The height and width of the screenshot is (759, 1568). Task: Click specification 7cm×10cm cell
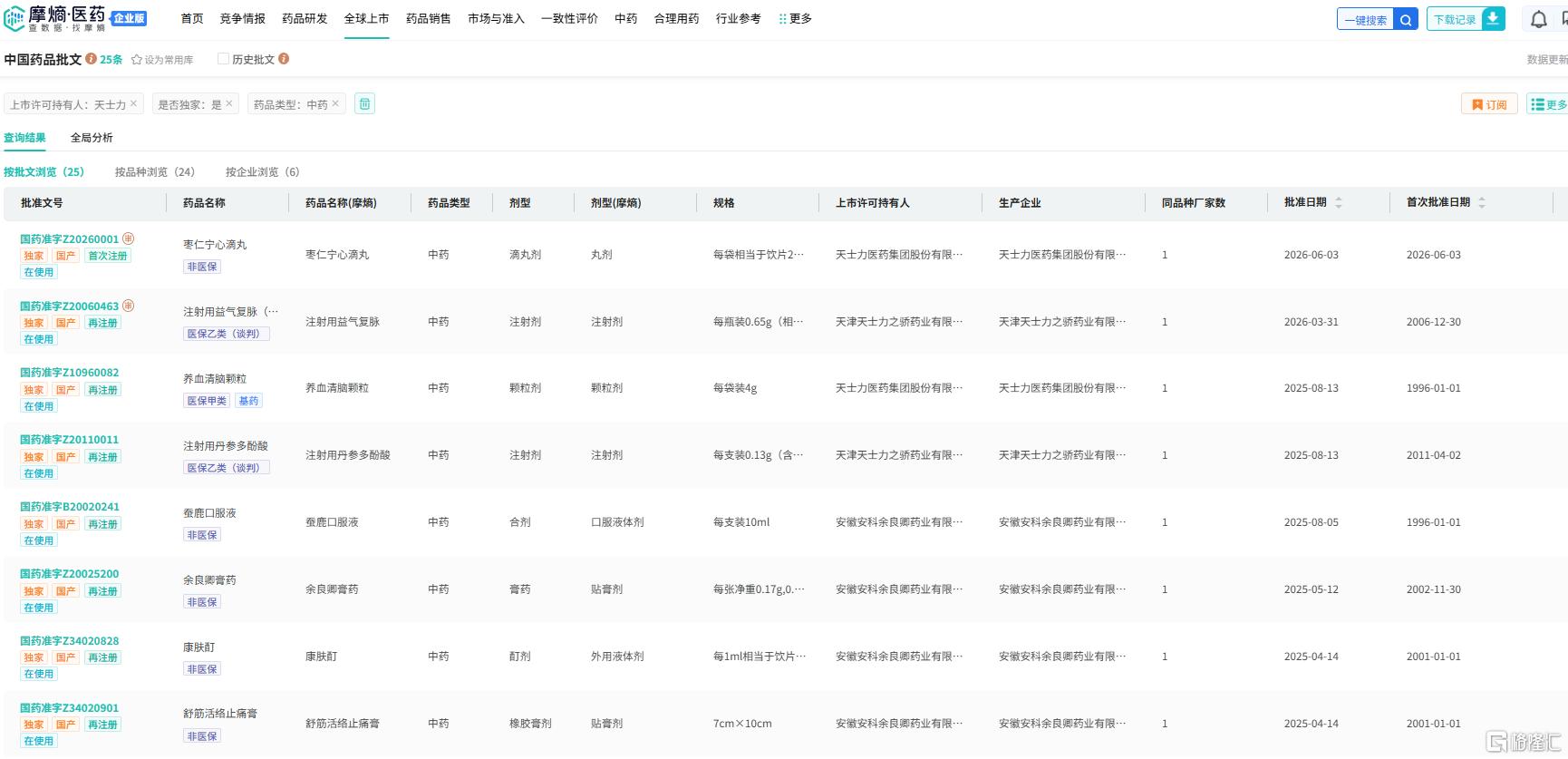pos(742,724)
